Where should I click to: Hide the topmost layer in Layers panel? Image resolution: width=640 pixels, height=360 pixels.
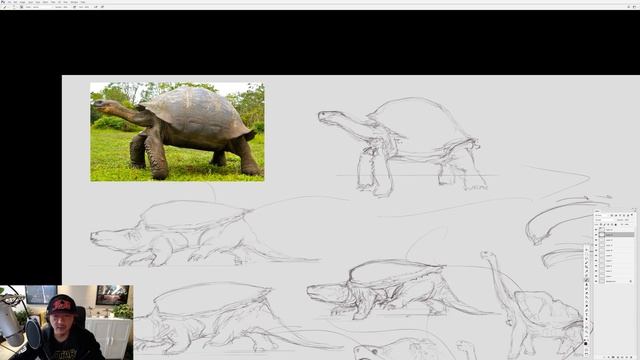click(x=596, y=230)
